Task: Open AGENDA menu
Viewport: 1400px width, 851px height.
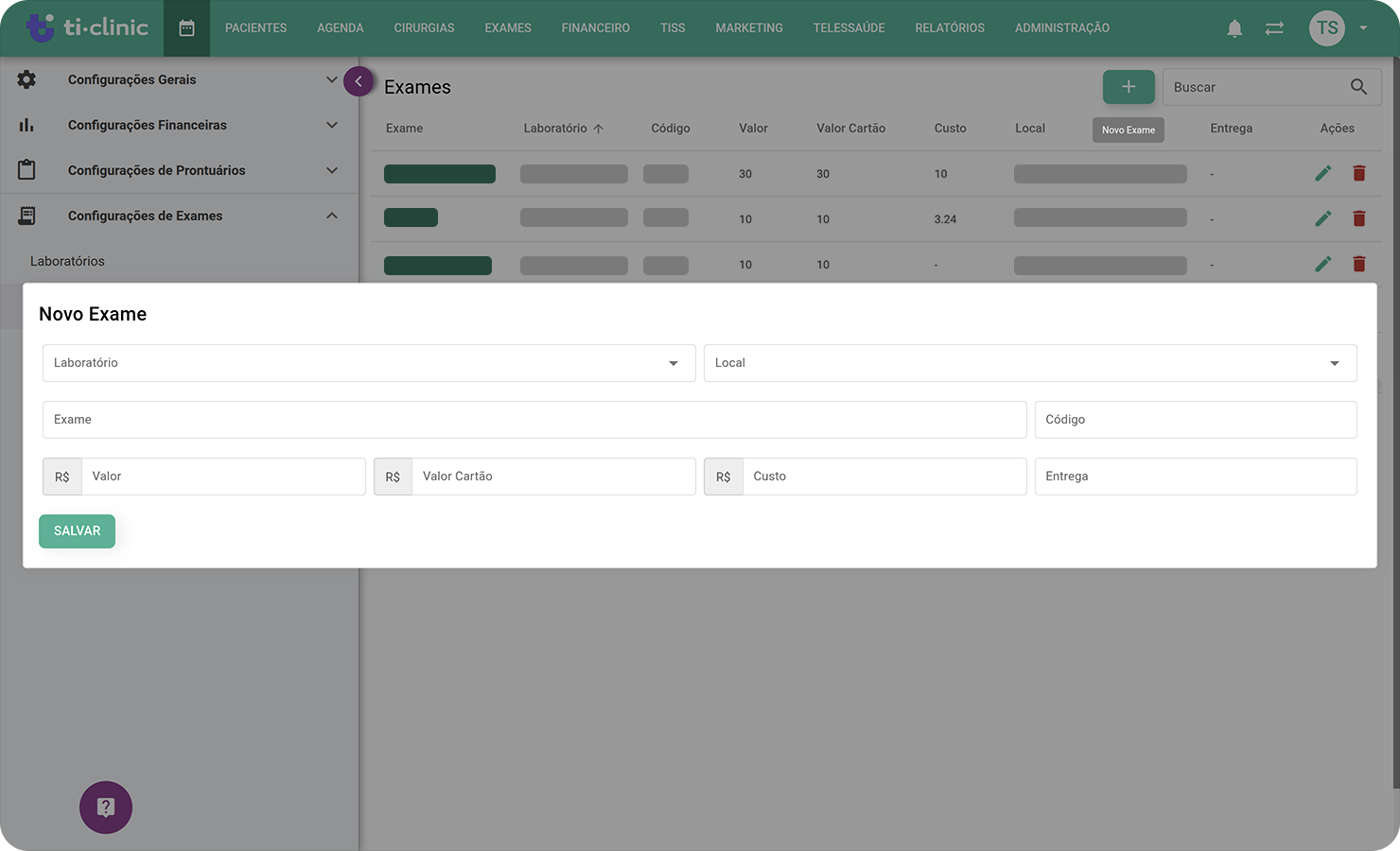Action: coord(341,28)
